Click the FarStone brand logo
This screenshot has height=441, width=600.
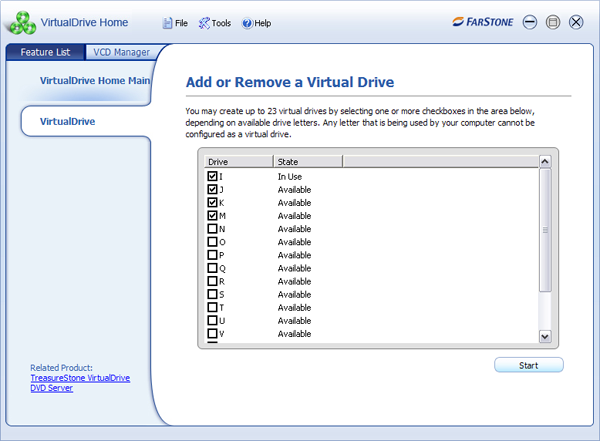coord(483,22)
